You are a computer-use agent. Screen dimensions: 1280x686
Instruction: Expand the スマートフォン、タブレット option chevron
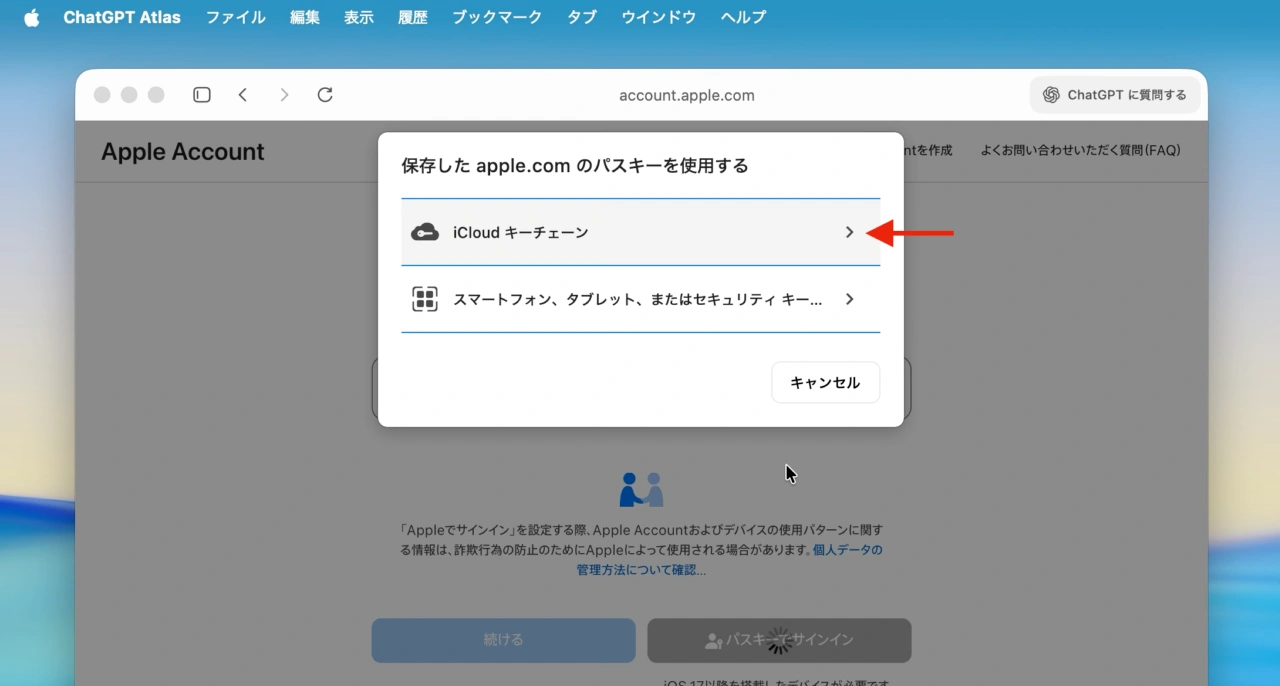point(849,299)
